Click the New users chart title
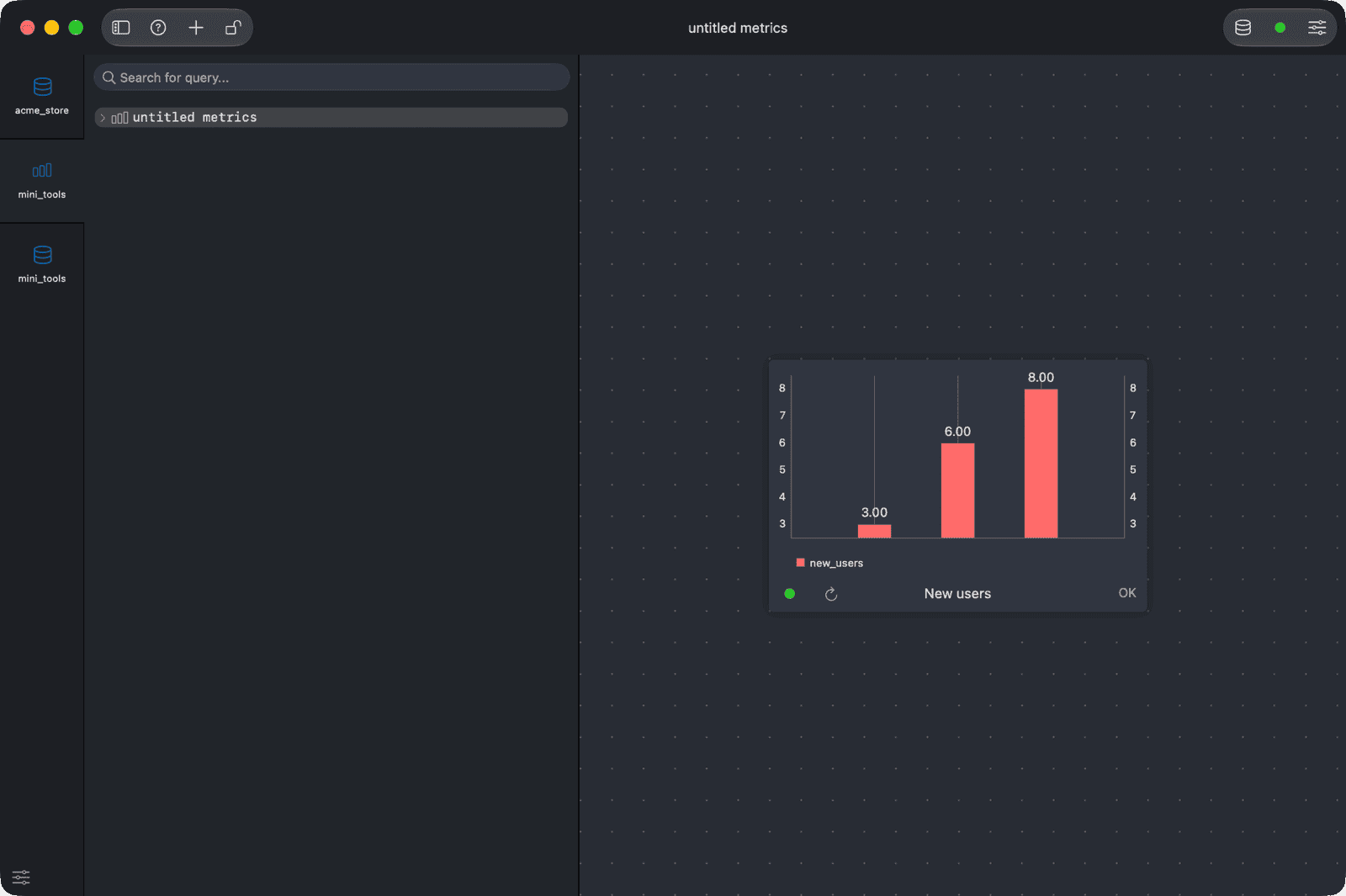The image size is (1346, 896). click(957, 593)
